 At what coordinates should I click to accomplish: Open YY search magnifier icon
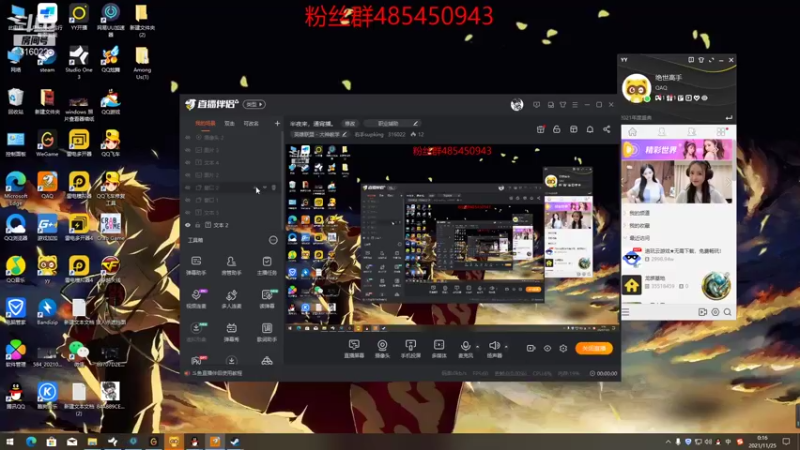click(x=728, y=312)
